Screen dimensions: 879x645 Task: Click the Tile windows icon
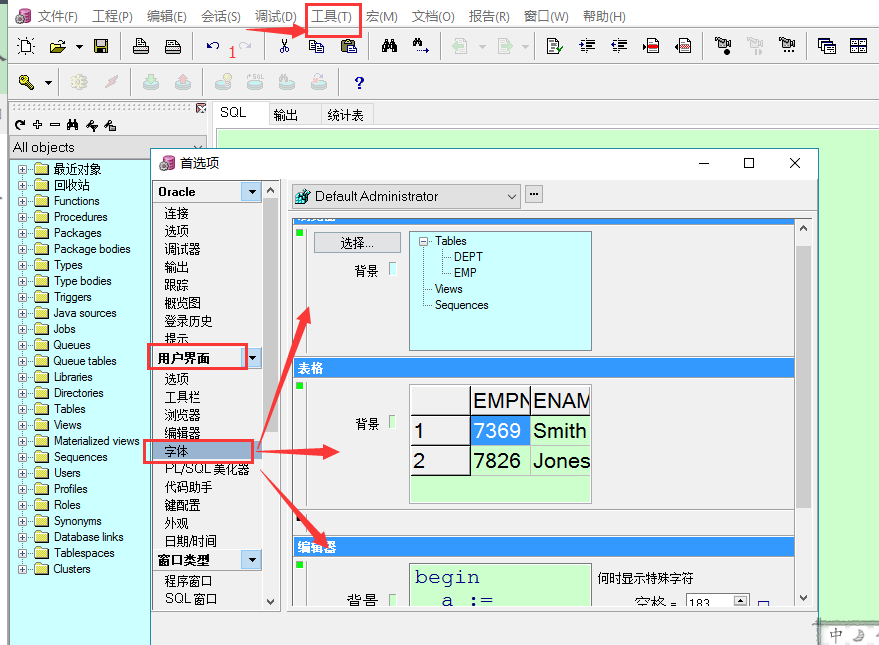858,46
